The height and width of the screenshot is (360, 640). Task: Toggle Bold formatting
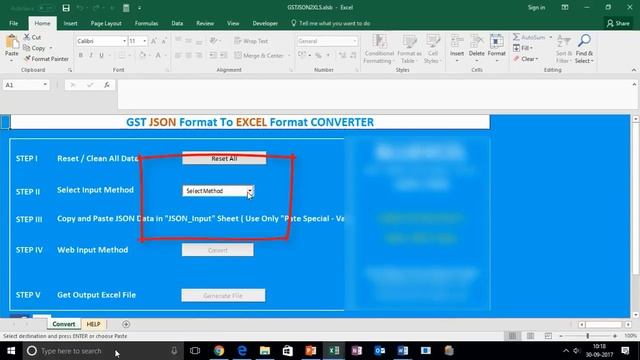[81, 55]
